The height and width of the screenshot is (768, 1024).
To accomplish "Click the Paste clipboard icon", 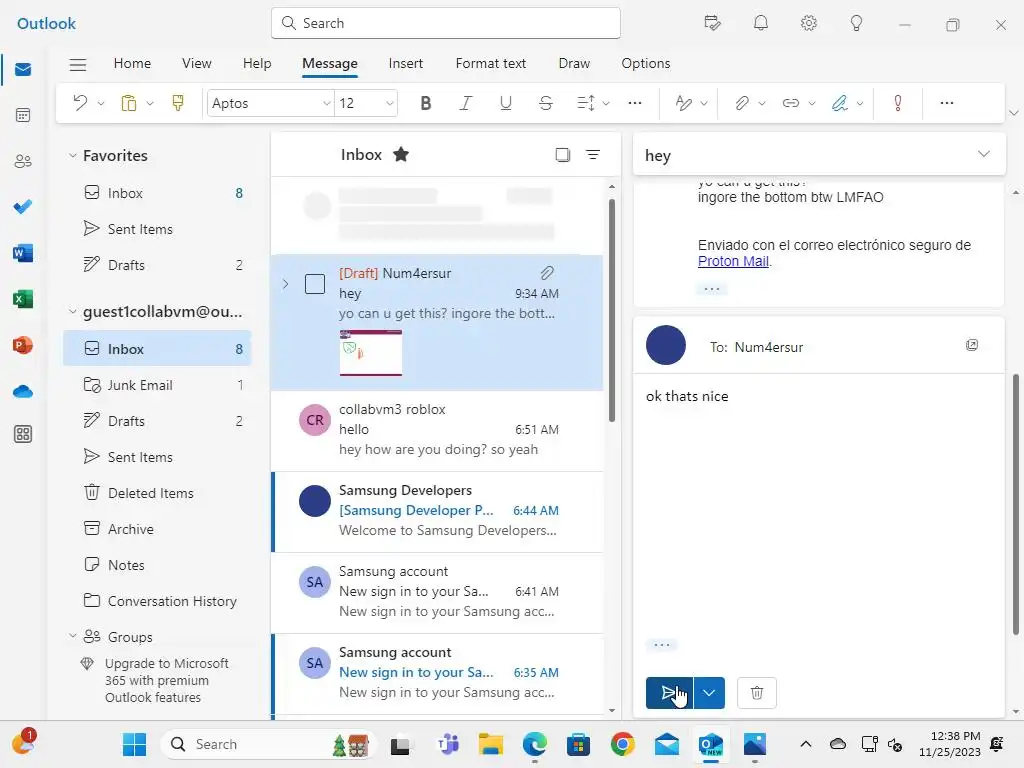I will pyautogui.click(x=129, y=103).
